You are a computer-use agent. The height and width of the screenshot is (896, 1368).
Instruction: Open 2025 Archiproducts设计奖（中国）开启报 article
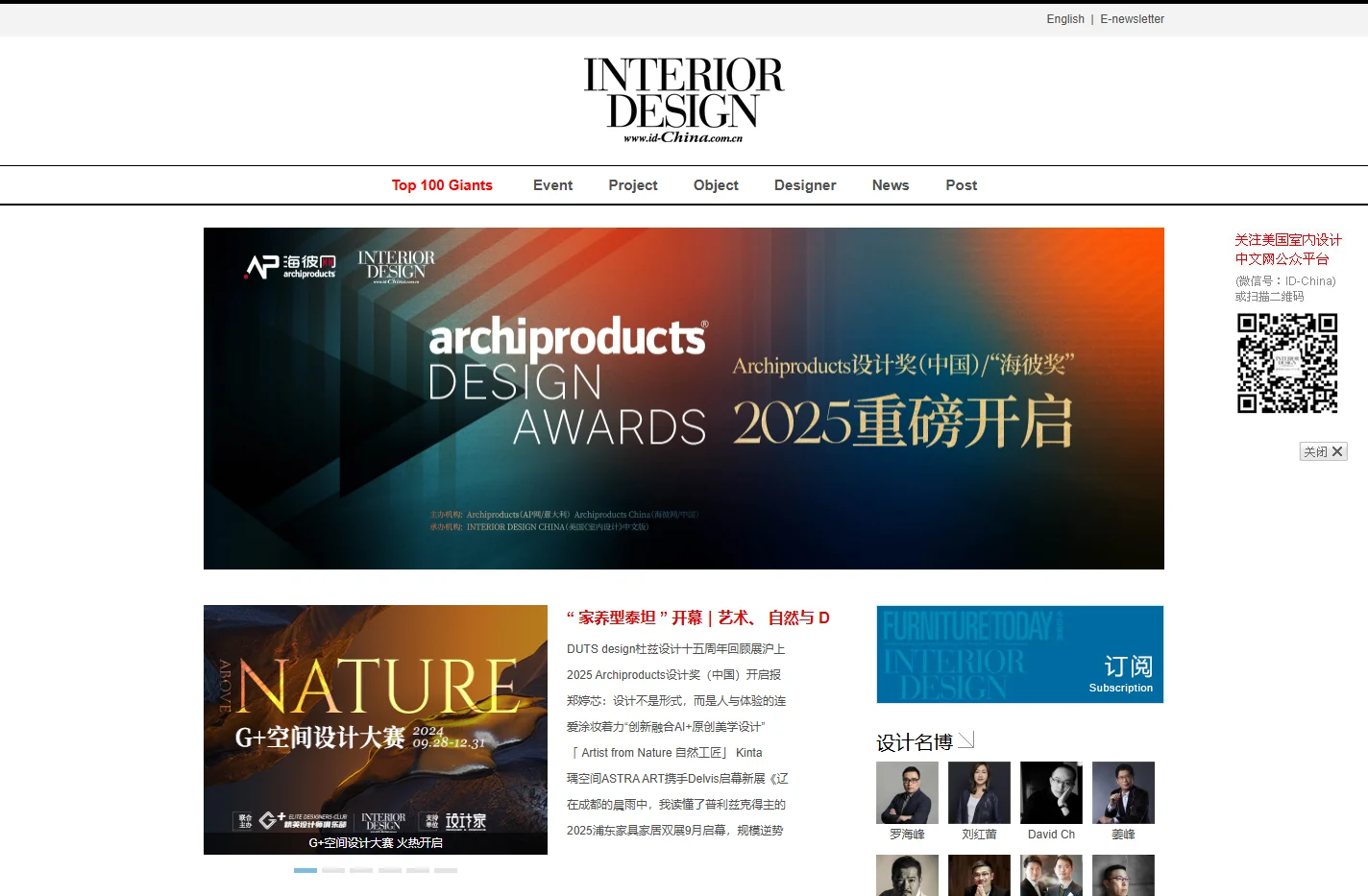[x=673, y=675]
